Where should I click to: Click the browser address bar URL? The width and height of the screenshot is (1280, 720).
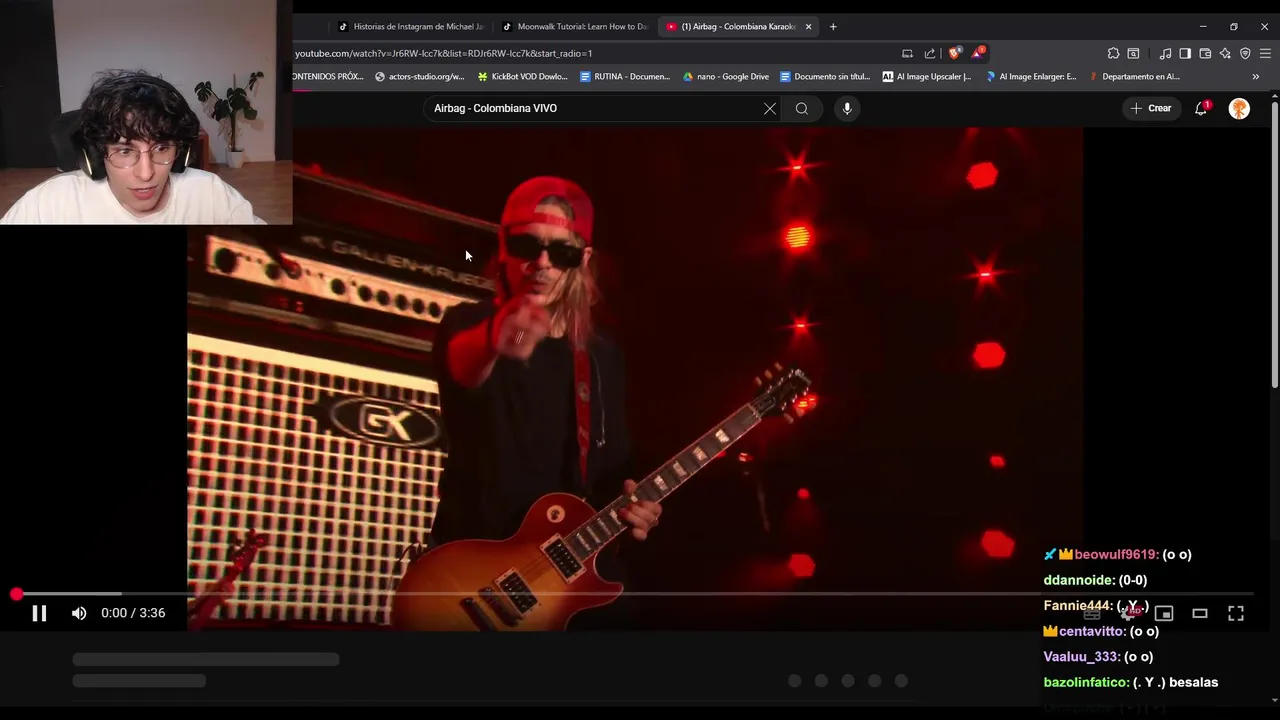443,53
